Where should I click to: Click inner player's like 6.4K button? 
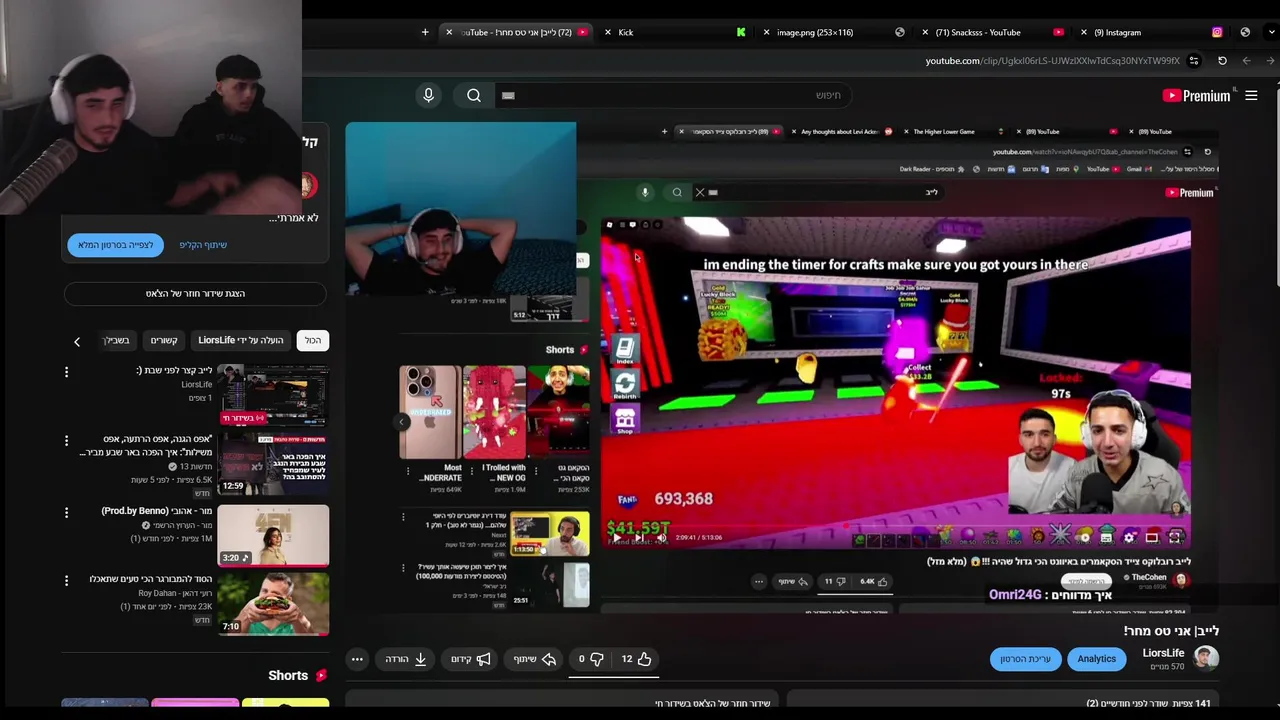tap(874, 581)
